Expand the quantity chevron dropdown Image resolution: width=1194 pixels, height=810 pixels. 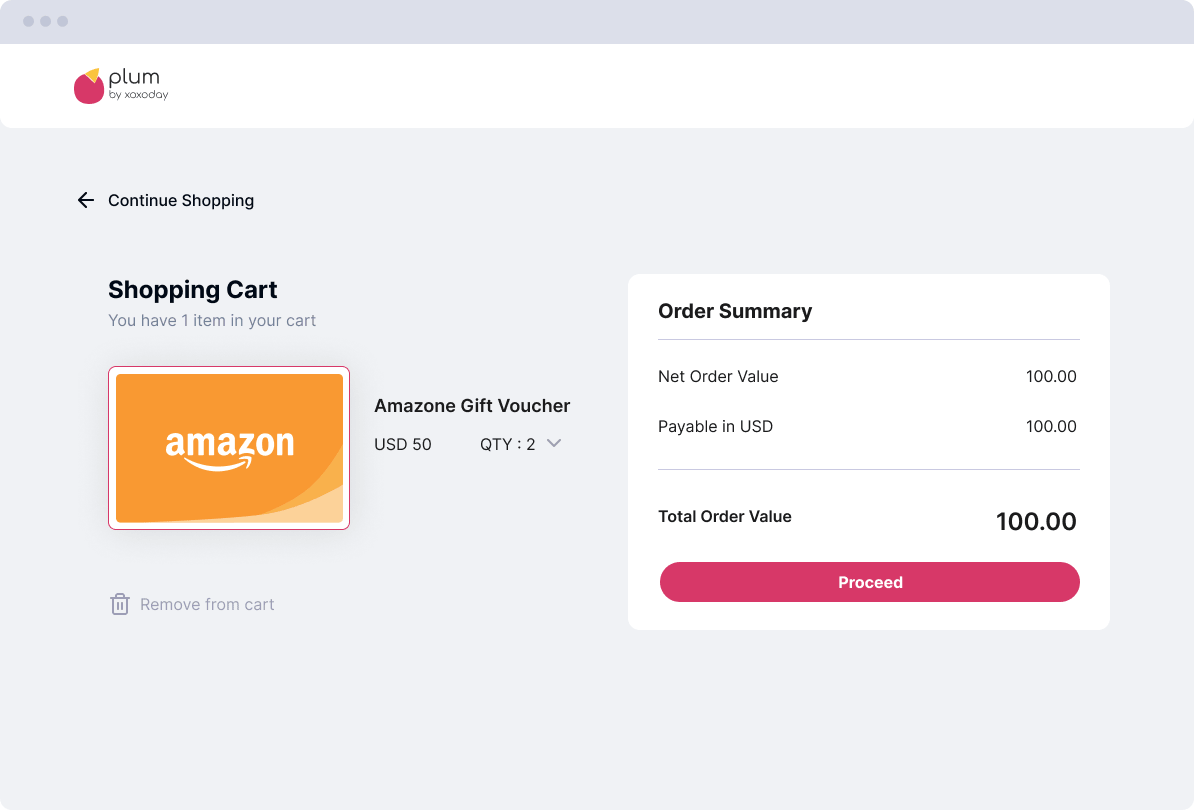tap(554, 444)
